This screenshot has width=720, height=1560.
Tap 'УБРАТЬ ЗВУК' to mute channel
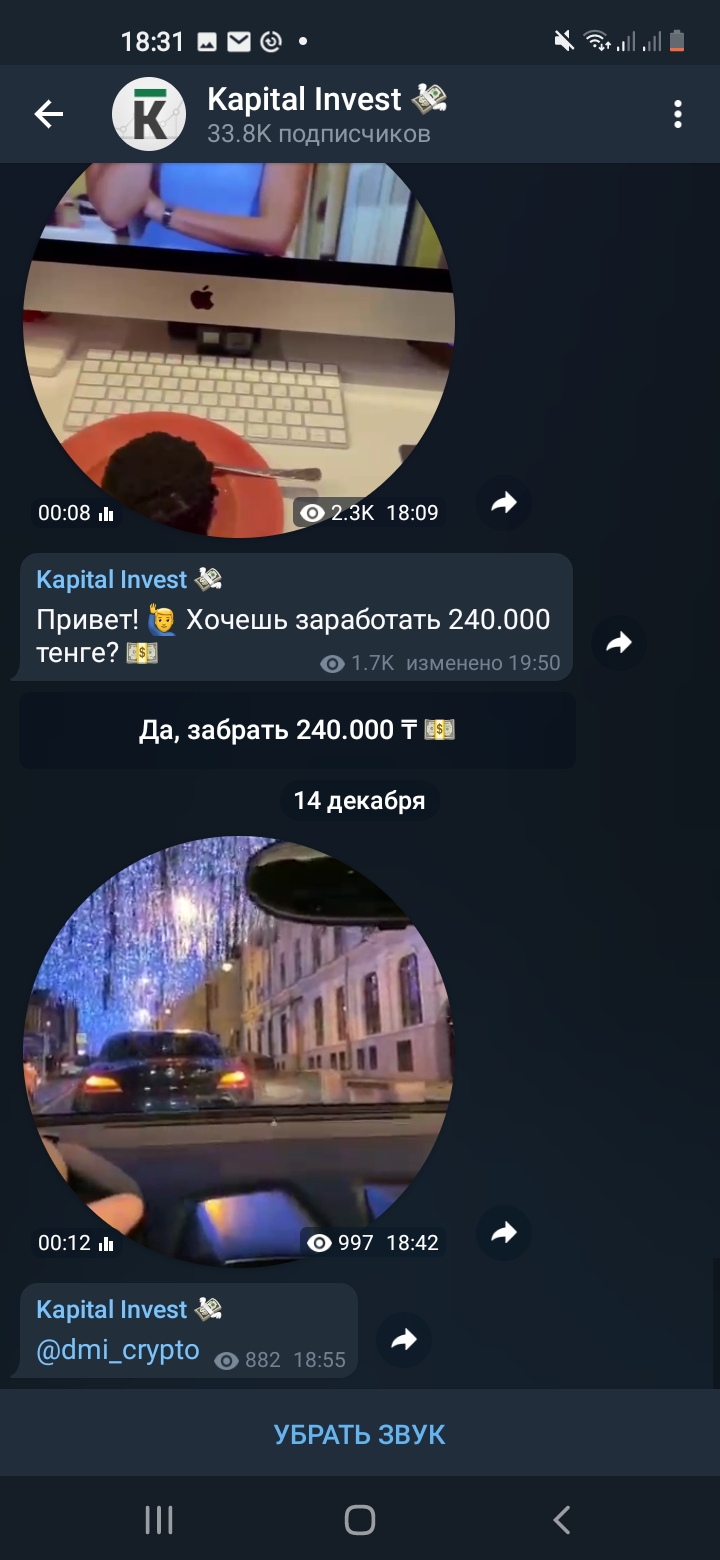click(360, 1434)
